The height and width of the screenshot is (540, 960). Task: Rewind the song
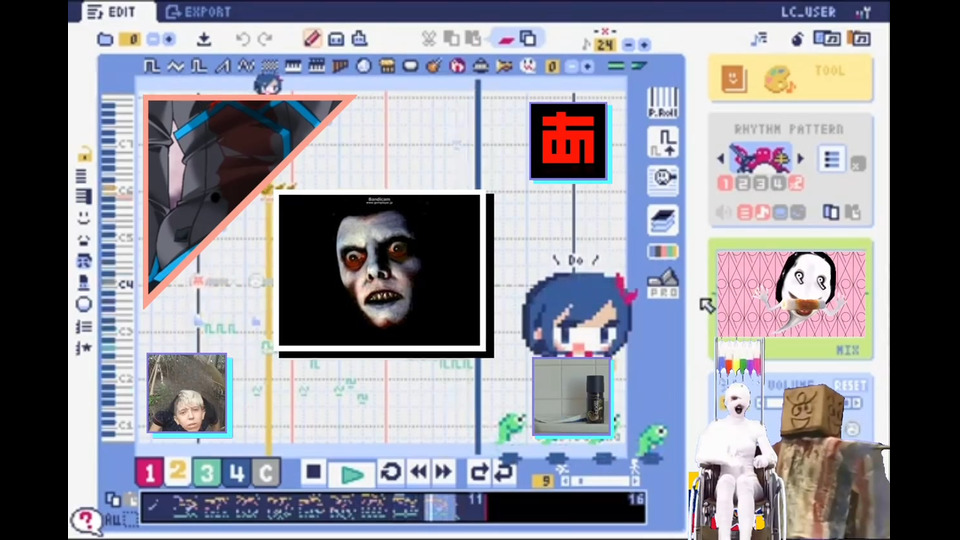tap(419, 472)
